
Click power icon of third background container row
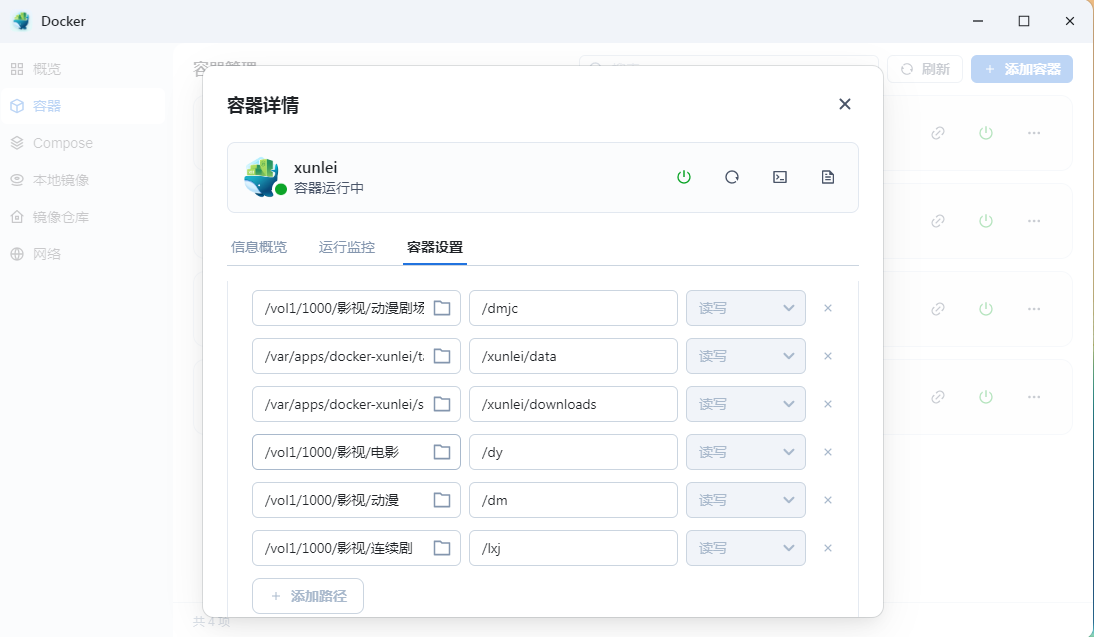(x=986, y=308)
